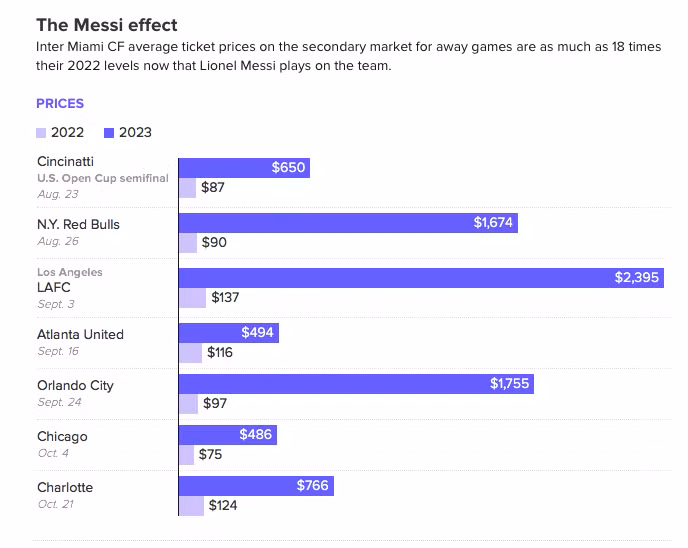Click the N.Y. Red Bulls team label
The width and height of the screenshot is (688, 548).
click(x=78, y=224)
